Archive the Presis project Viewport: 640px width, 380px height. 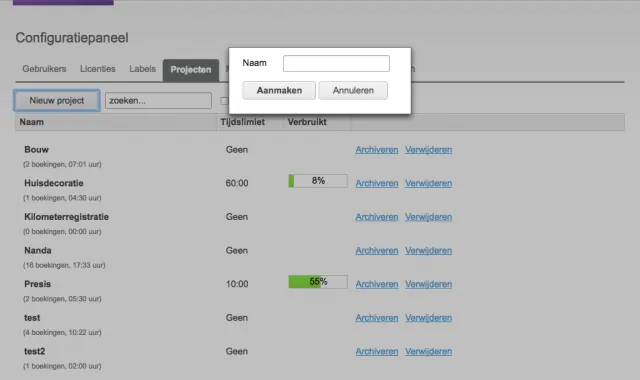pyautogui.click(x=377, y=284)
